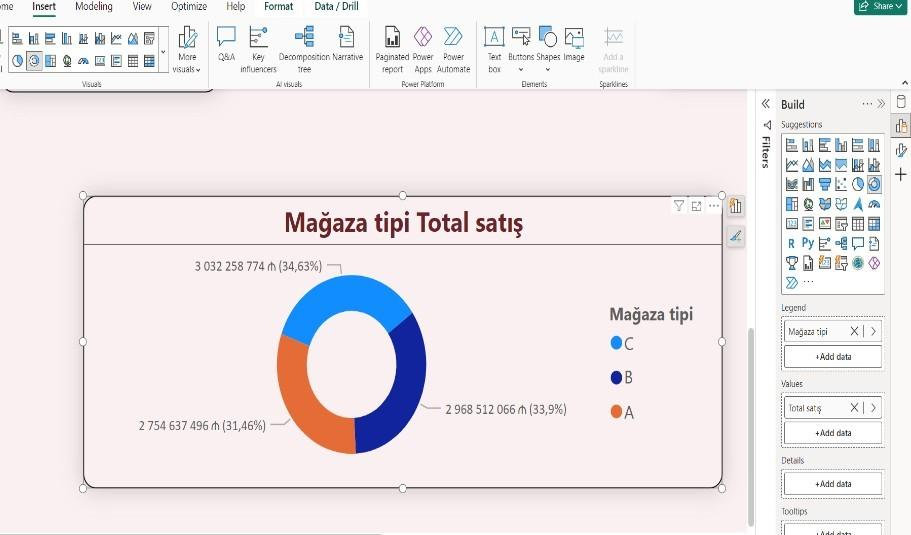Expand Mağaza tipi field options chevron
The image size is (911, 535).
tap(873, 331)
